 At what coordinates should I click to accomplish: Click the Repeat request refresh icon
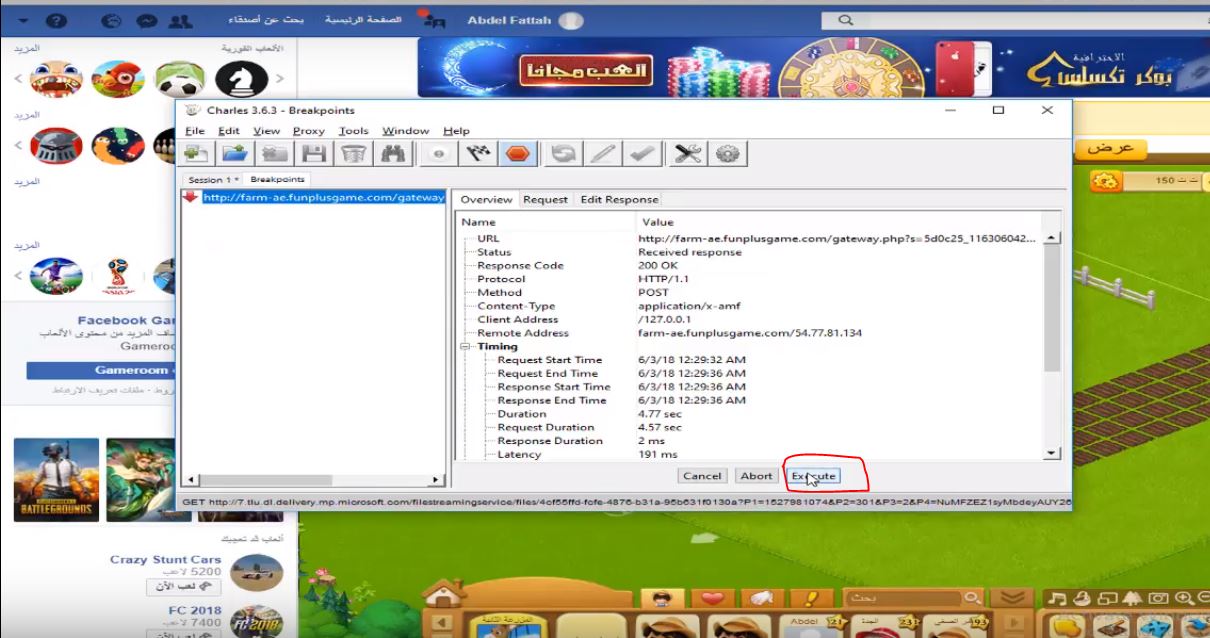click(x=565, y=153)
